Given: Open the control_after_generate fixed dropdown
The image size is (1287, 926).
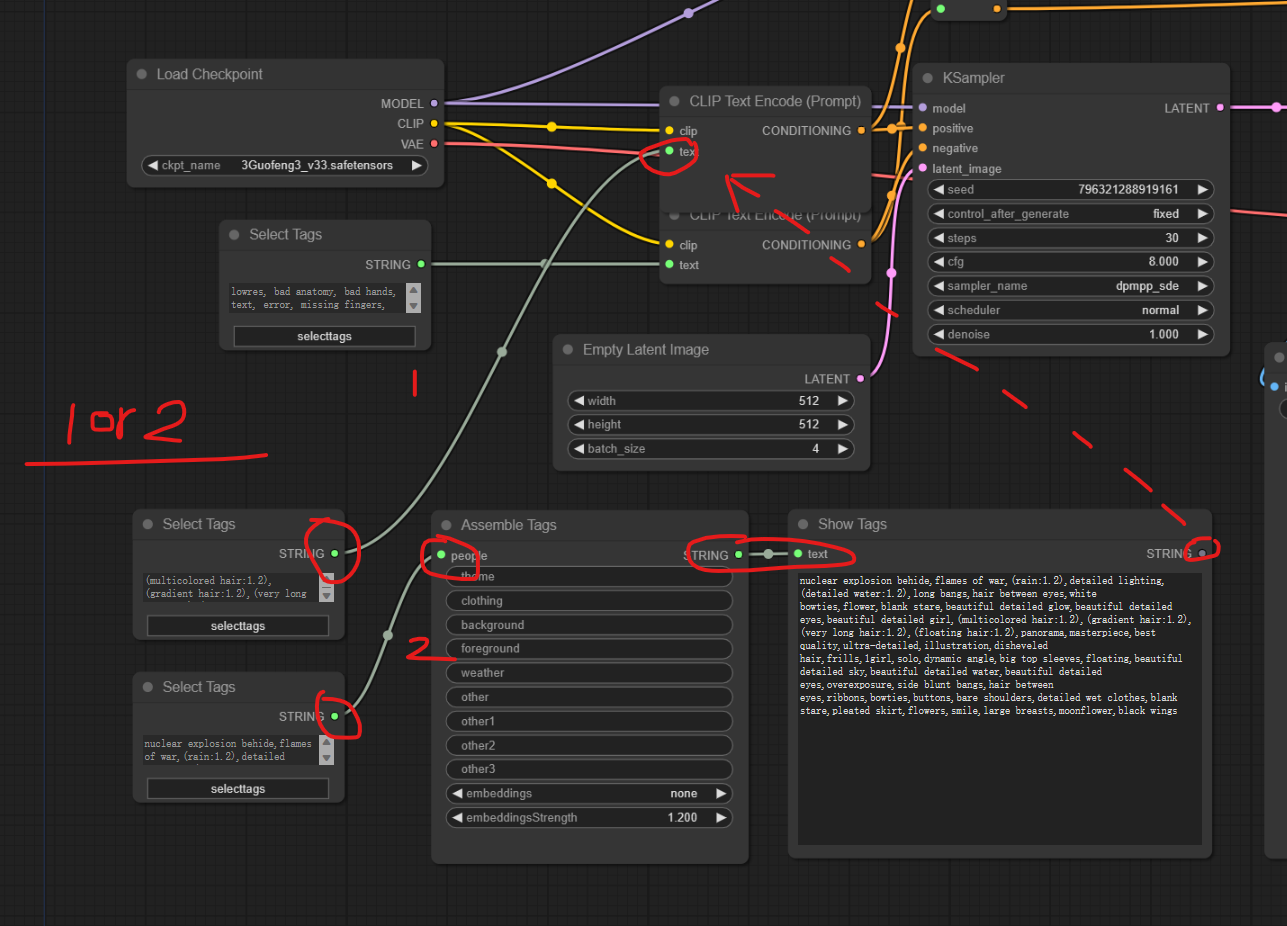Looking at the screenshot, I should point(1071,214).
